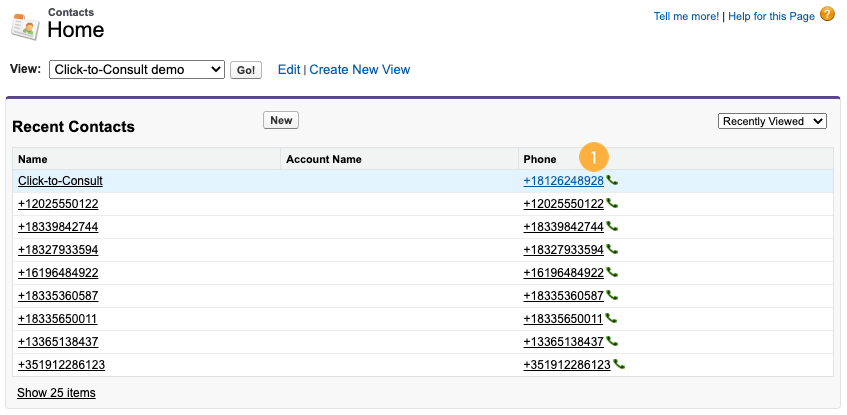Image resolution: width=847 pixels, height=415 pixels.
Task: Click the Show 25 items link
Action: click(56, 393)
